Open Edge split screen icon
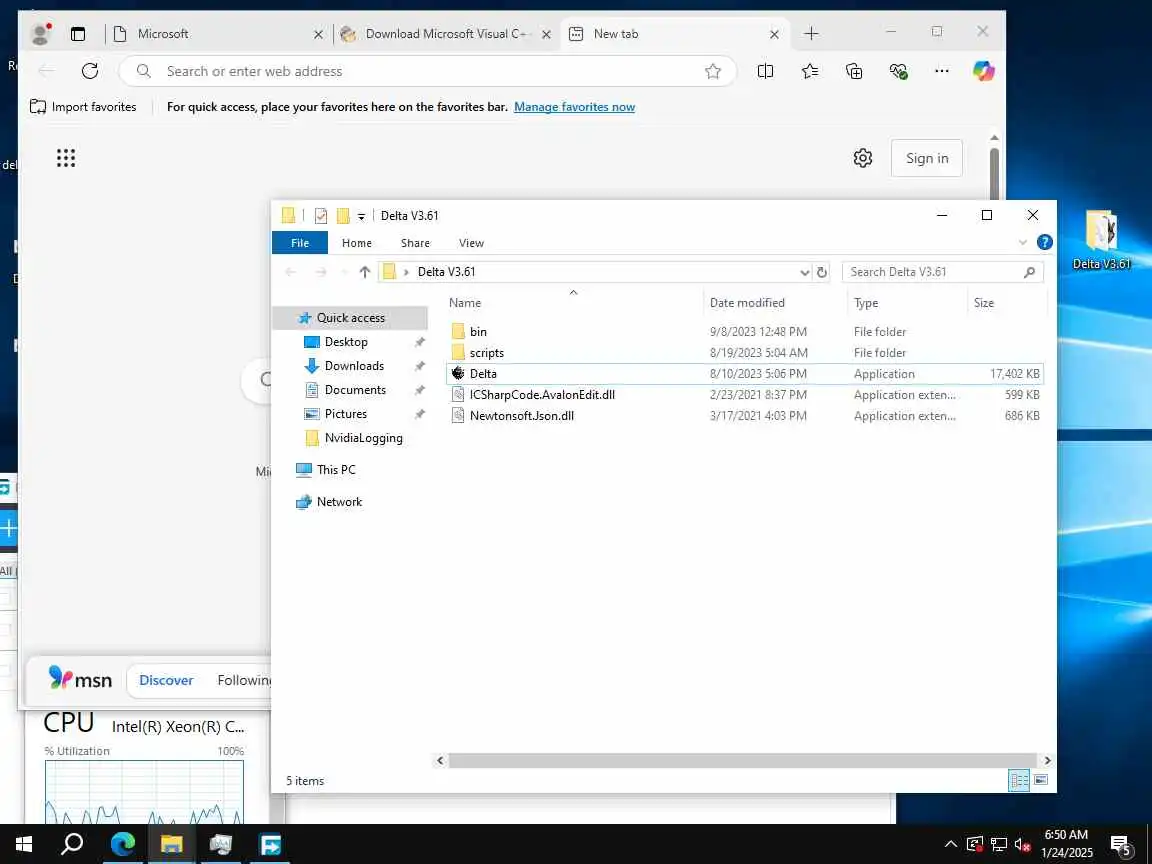The image size is (1152, 864). (765, 71)
